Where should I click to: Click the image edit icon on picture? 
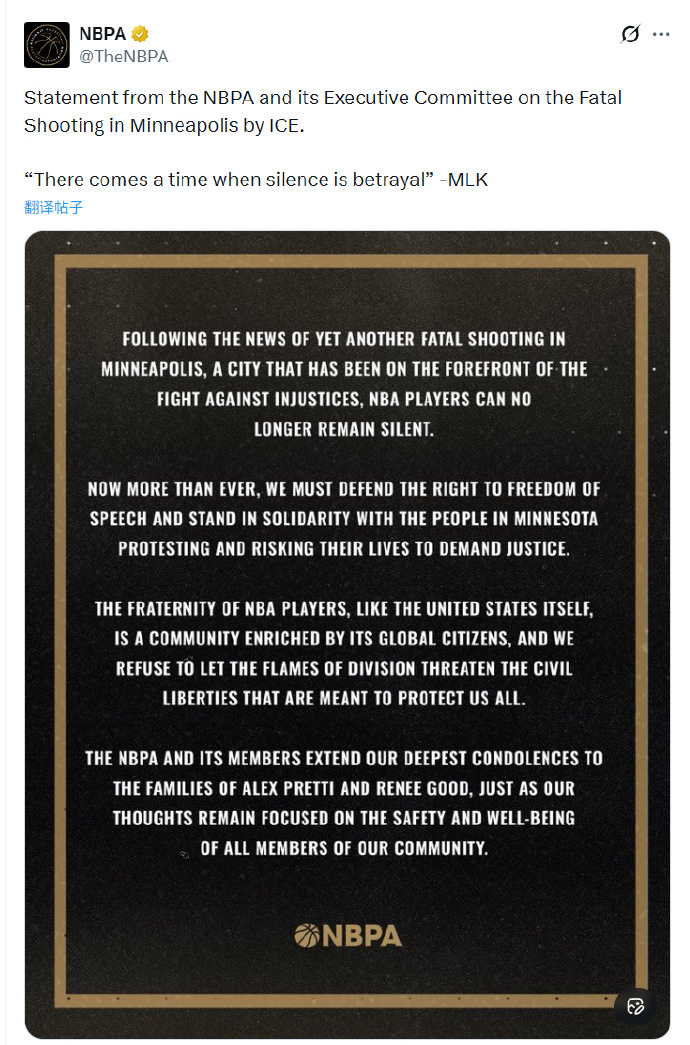tap(636, 1007)
